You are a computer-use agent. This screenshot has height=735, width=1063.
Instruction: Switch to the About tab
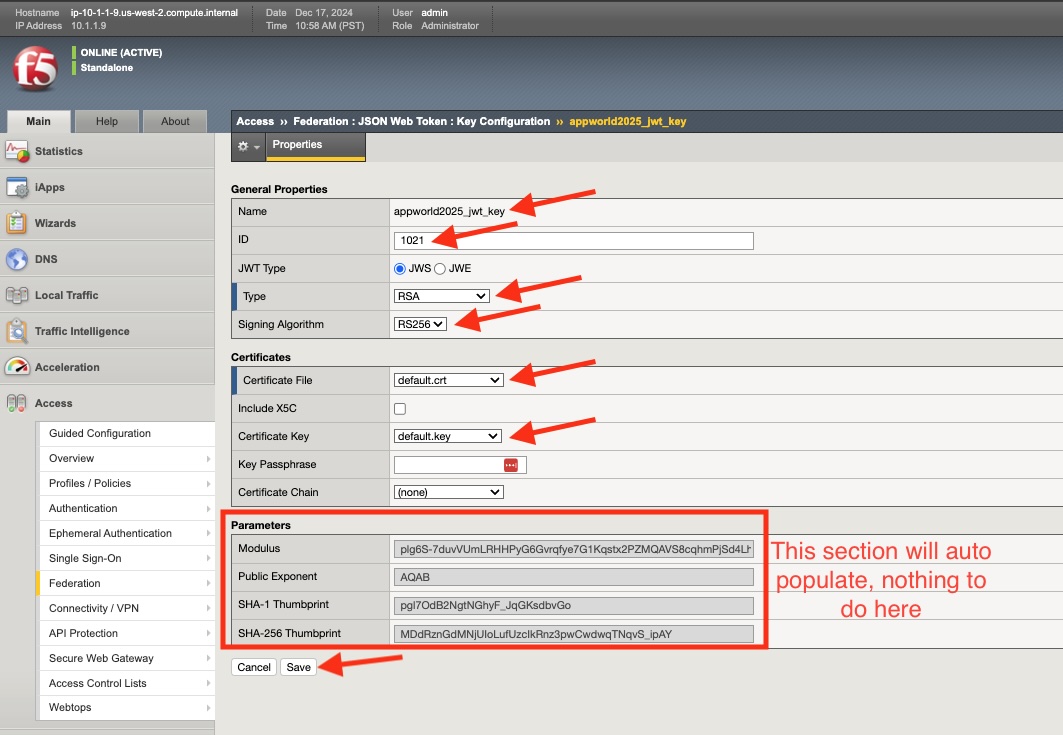point(175,121)
